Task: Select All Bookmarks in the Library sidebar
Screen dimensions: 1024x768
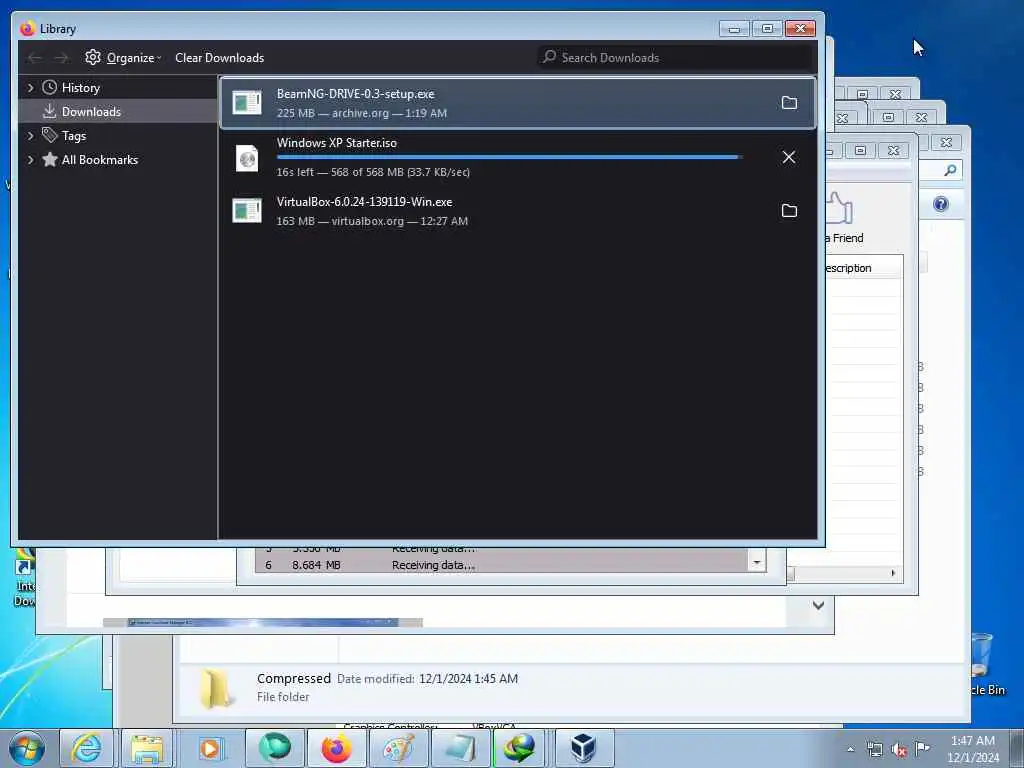Action: 118,159
